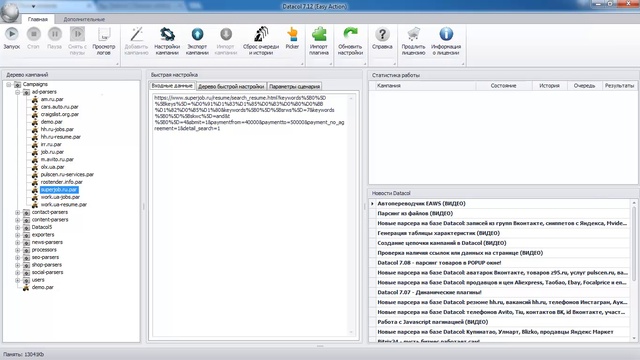Open news Datacol 7.07 Динамические плагины
Image resolution: width=640 pixels, height=360 pixels.
pos(429,292)
